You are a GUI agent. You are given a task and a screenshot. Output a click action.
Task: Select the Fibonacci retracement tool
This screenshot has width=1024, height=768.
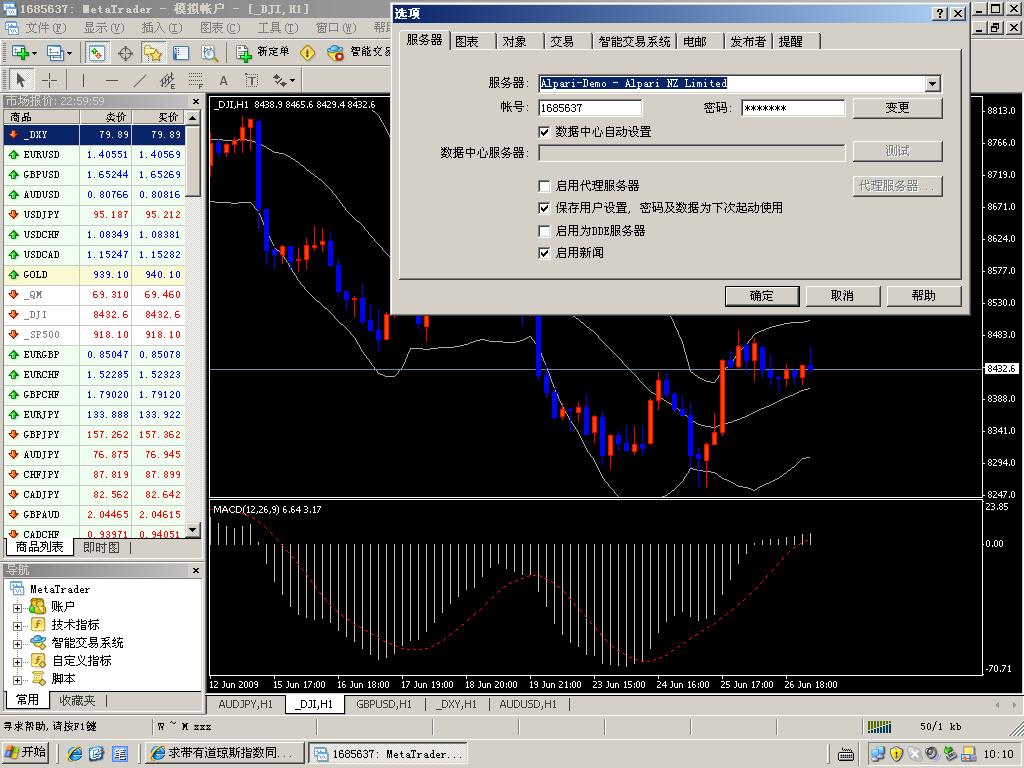coord(195,80)
